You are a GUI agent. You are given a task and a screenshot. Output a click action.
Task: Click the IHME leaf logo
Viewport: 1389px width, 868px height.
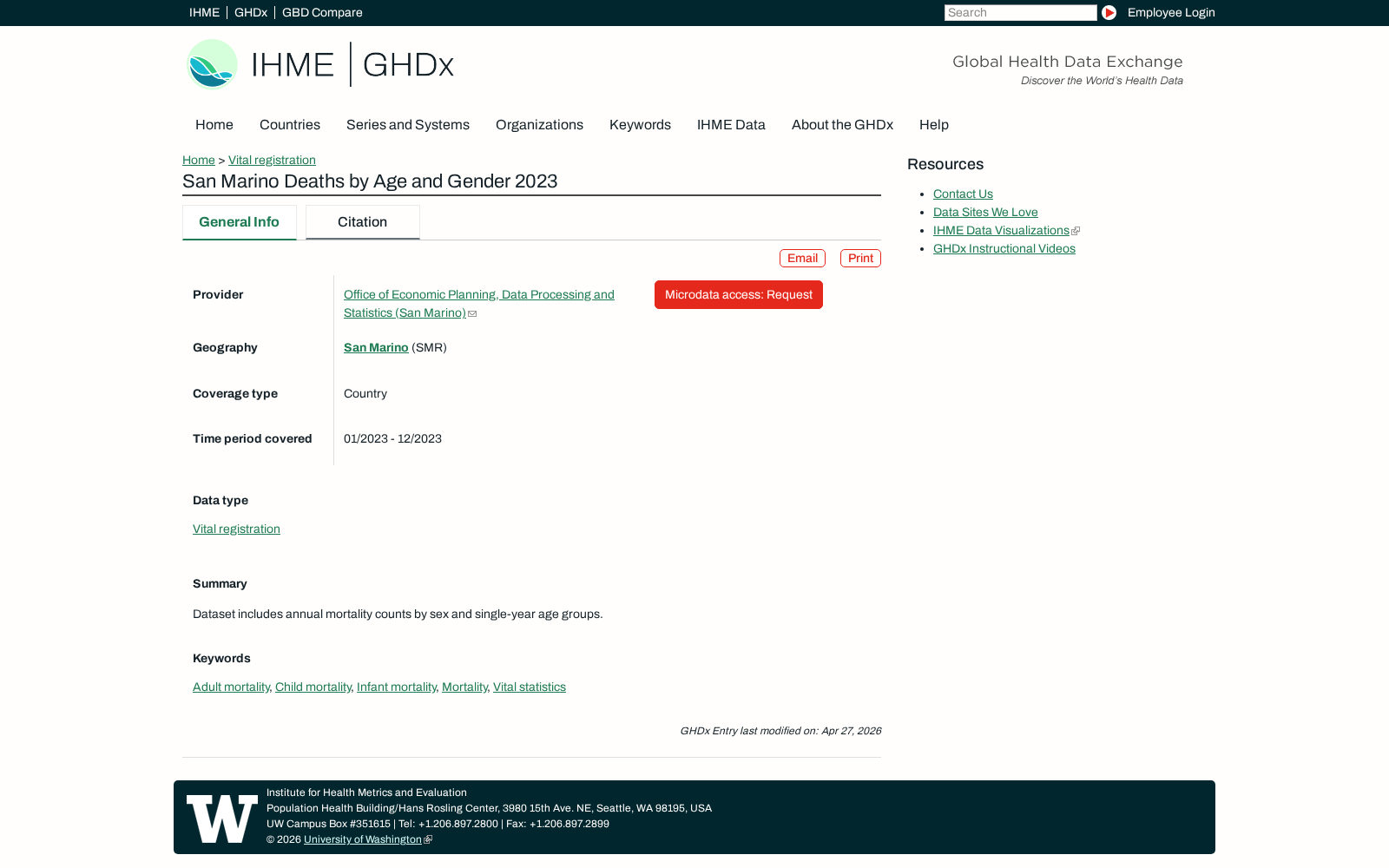click(x=213, y=64)
